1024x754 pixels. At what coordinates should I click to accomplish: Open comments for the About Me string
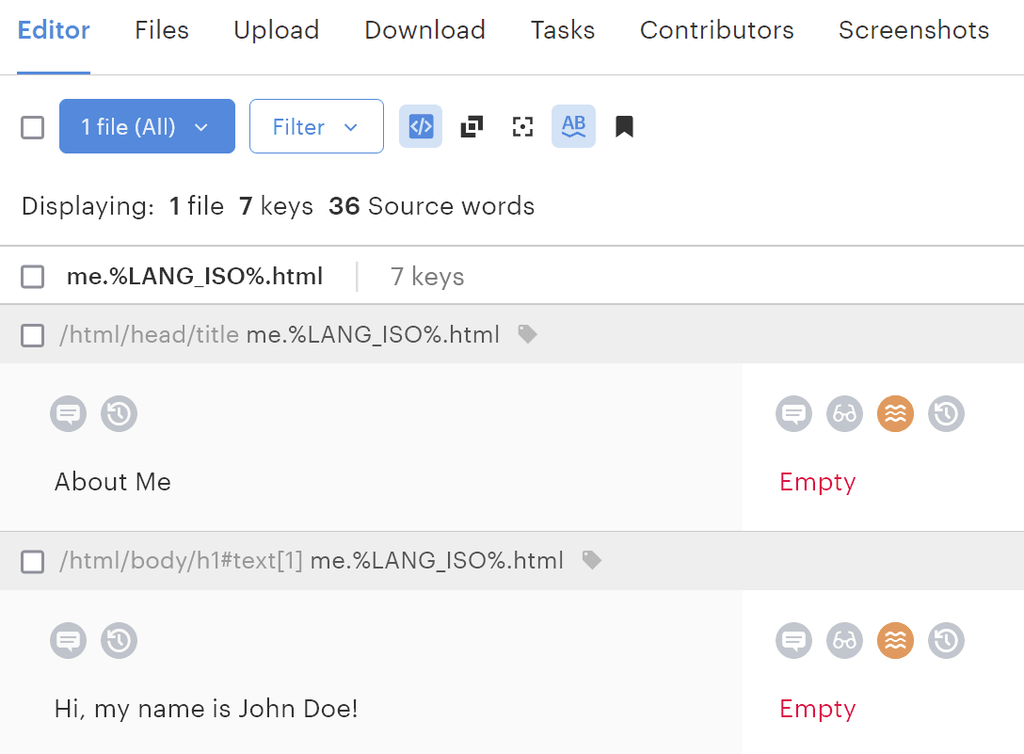tap(68, 413)
